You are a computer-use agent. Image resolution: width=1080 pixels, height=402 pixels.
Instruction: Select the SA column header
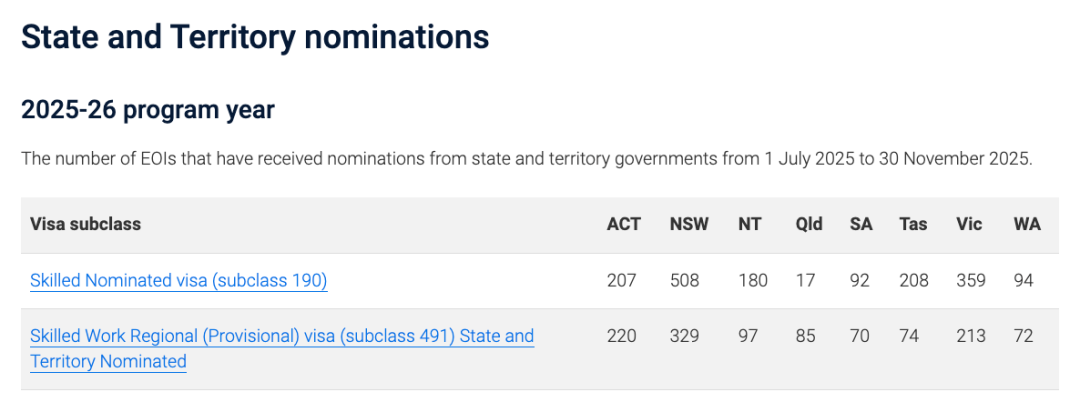861,224
